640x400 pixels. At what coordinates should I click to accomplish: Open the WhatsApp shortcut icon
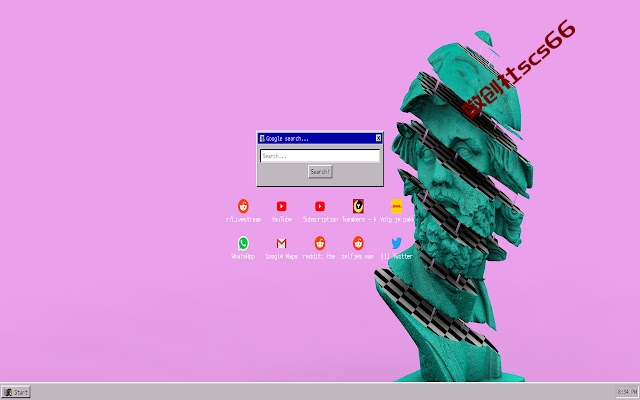243,243
